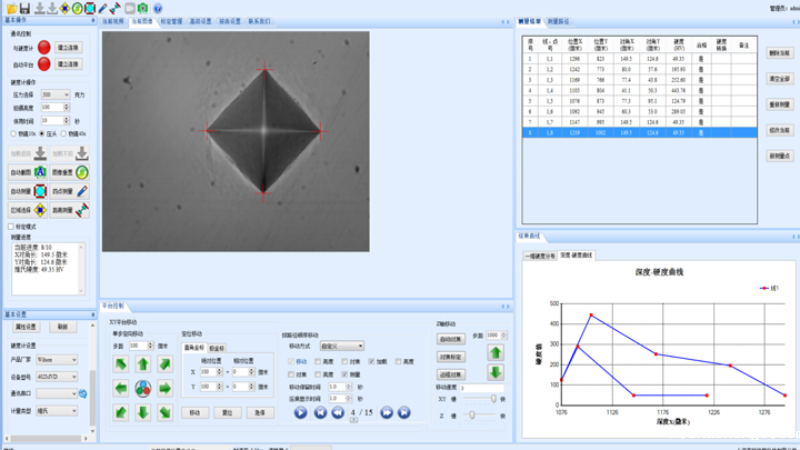Move XY stage with the up arrow

(143, 364)
